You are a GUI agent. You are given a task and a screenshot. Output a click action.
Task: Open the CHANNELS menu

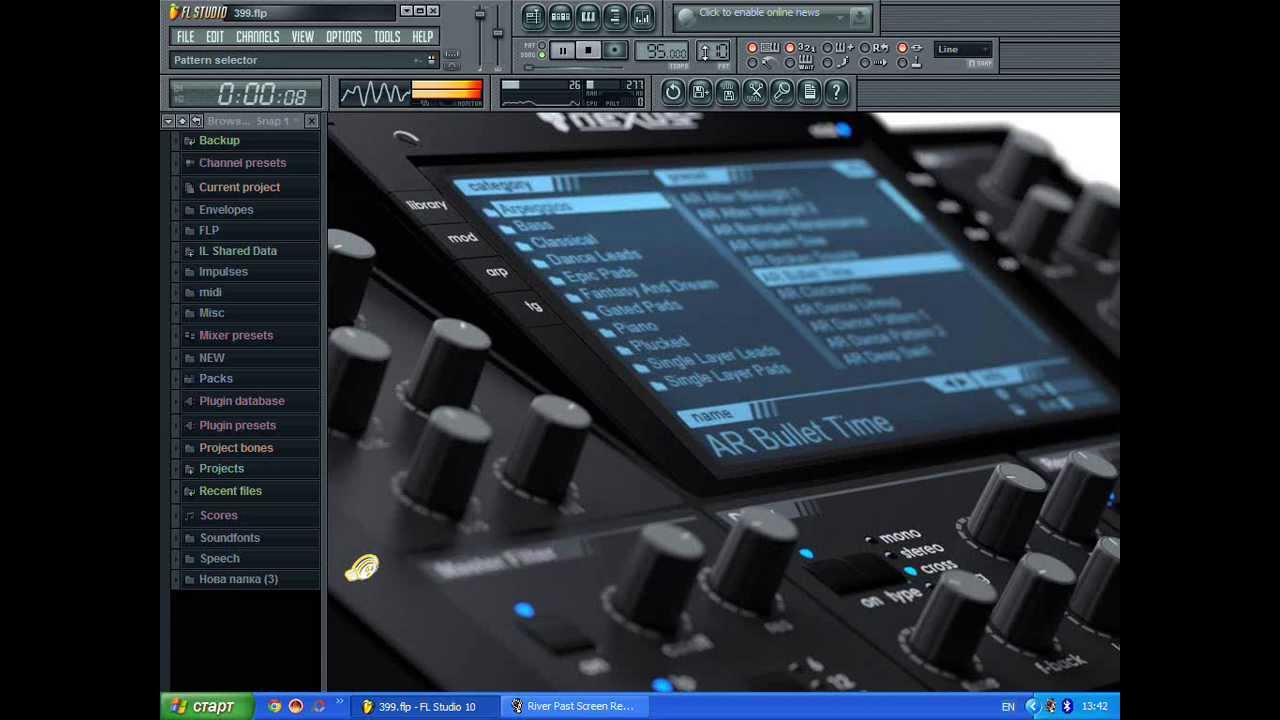point(257,37)
